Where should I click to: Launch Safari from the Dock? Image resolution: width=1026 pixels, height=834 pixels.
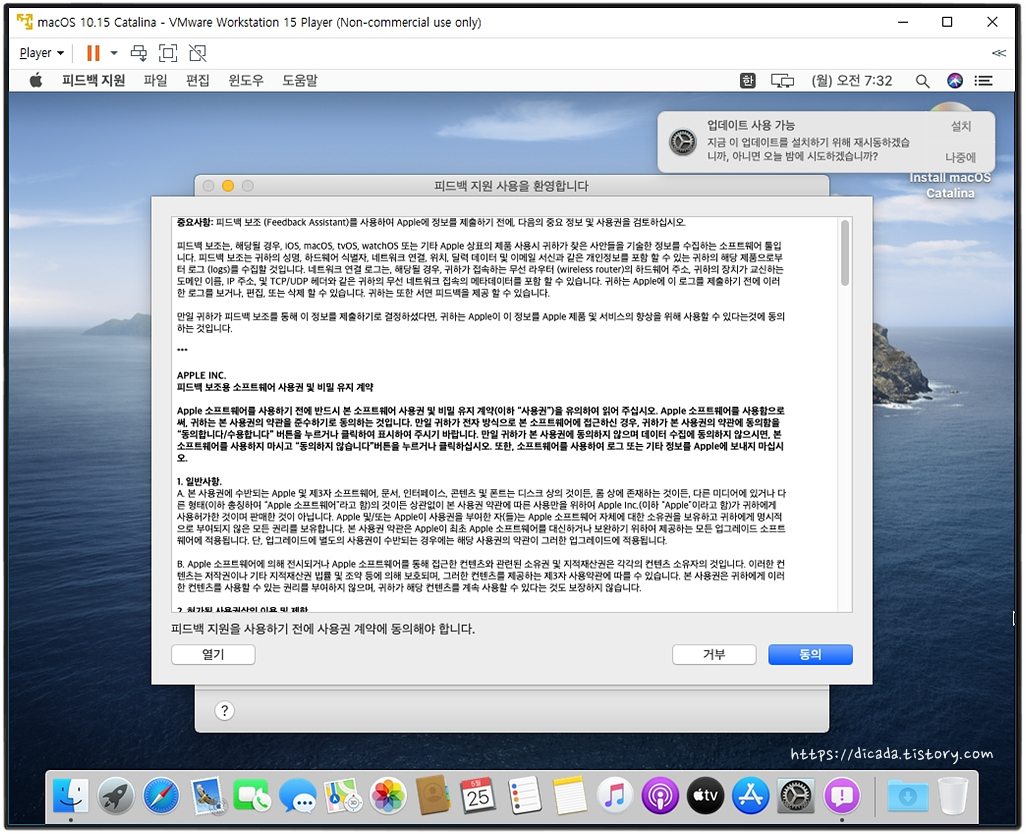pos(161,795)
